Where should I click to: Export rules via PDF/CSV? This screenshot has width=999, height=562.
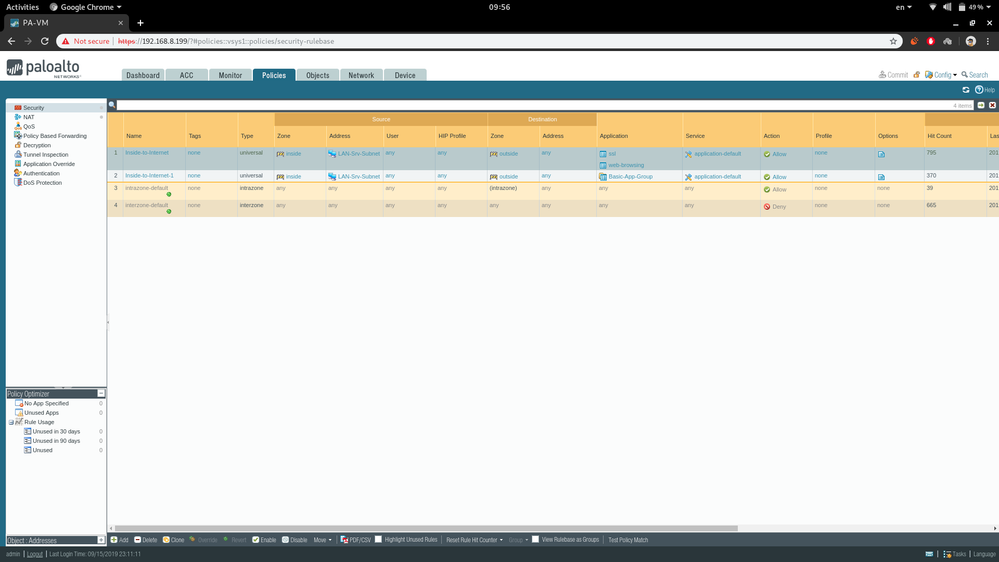point(356,540)
